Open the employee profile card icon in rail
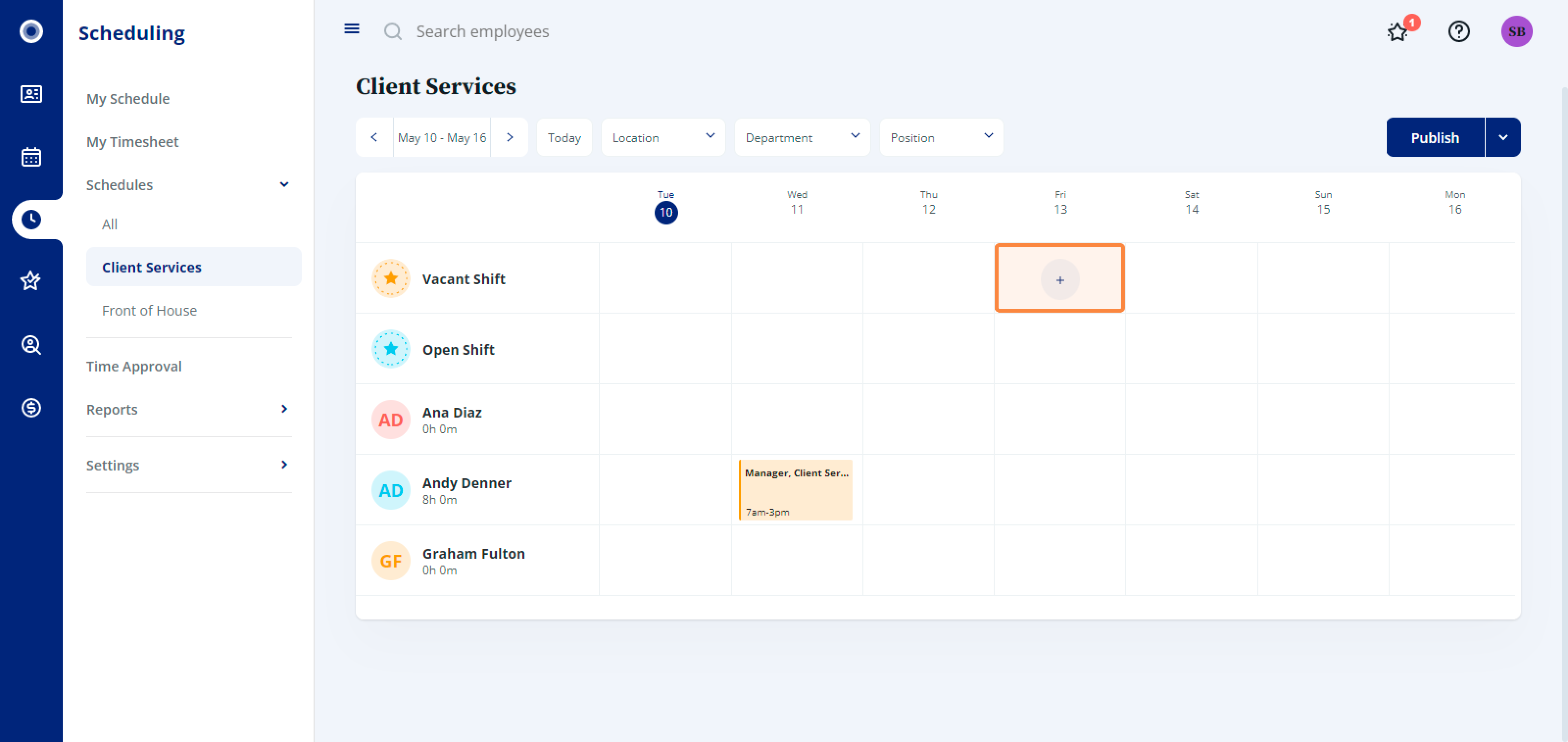1568x742 pixels. click(x=31, y=94)
